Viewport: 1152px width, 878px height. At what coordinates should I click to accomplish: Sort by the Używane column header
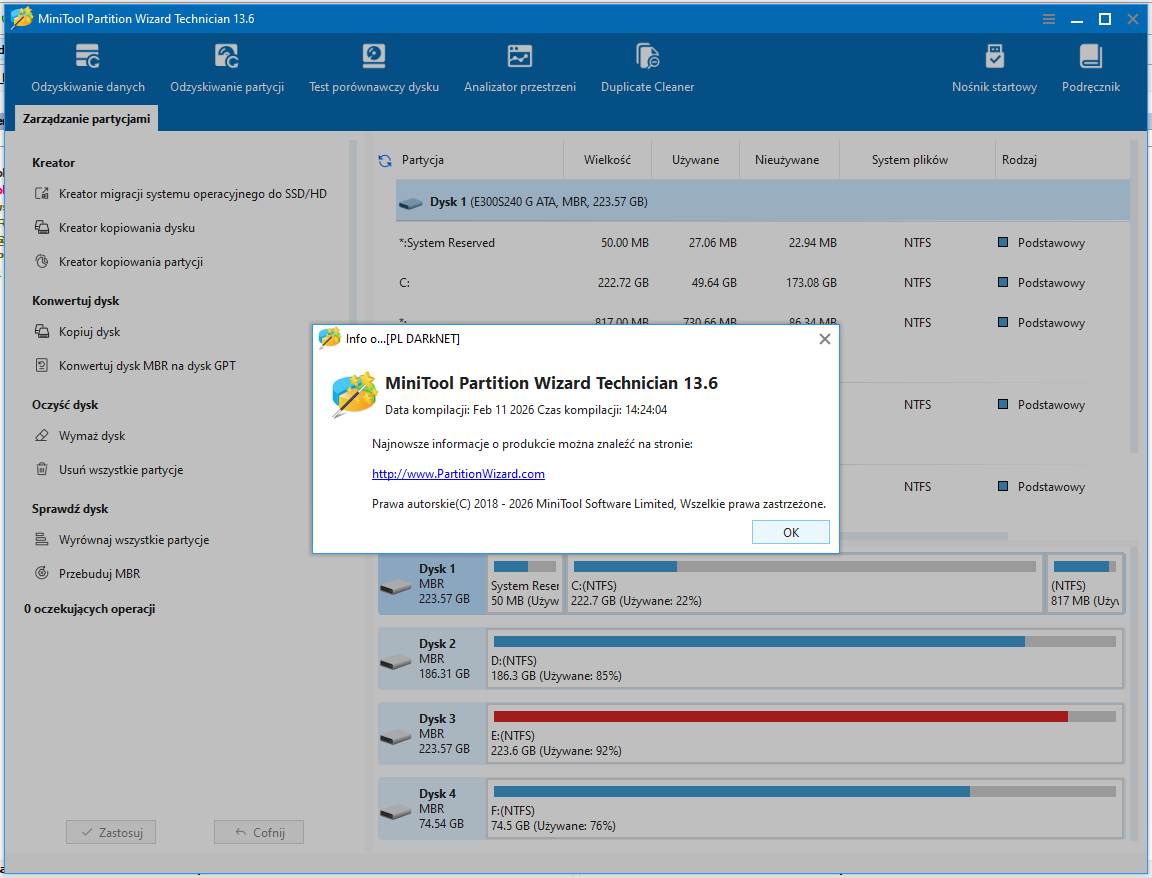[695, 159]
